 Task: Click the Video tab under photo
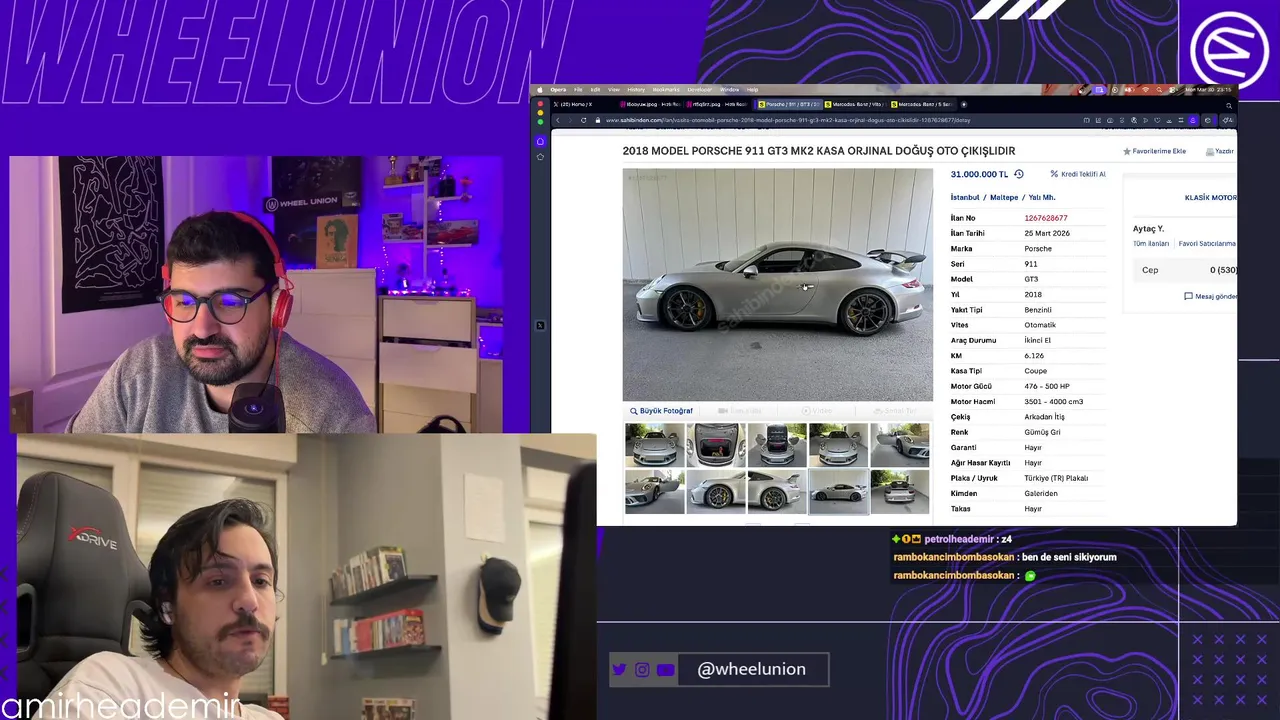click(x=817, y=411)
